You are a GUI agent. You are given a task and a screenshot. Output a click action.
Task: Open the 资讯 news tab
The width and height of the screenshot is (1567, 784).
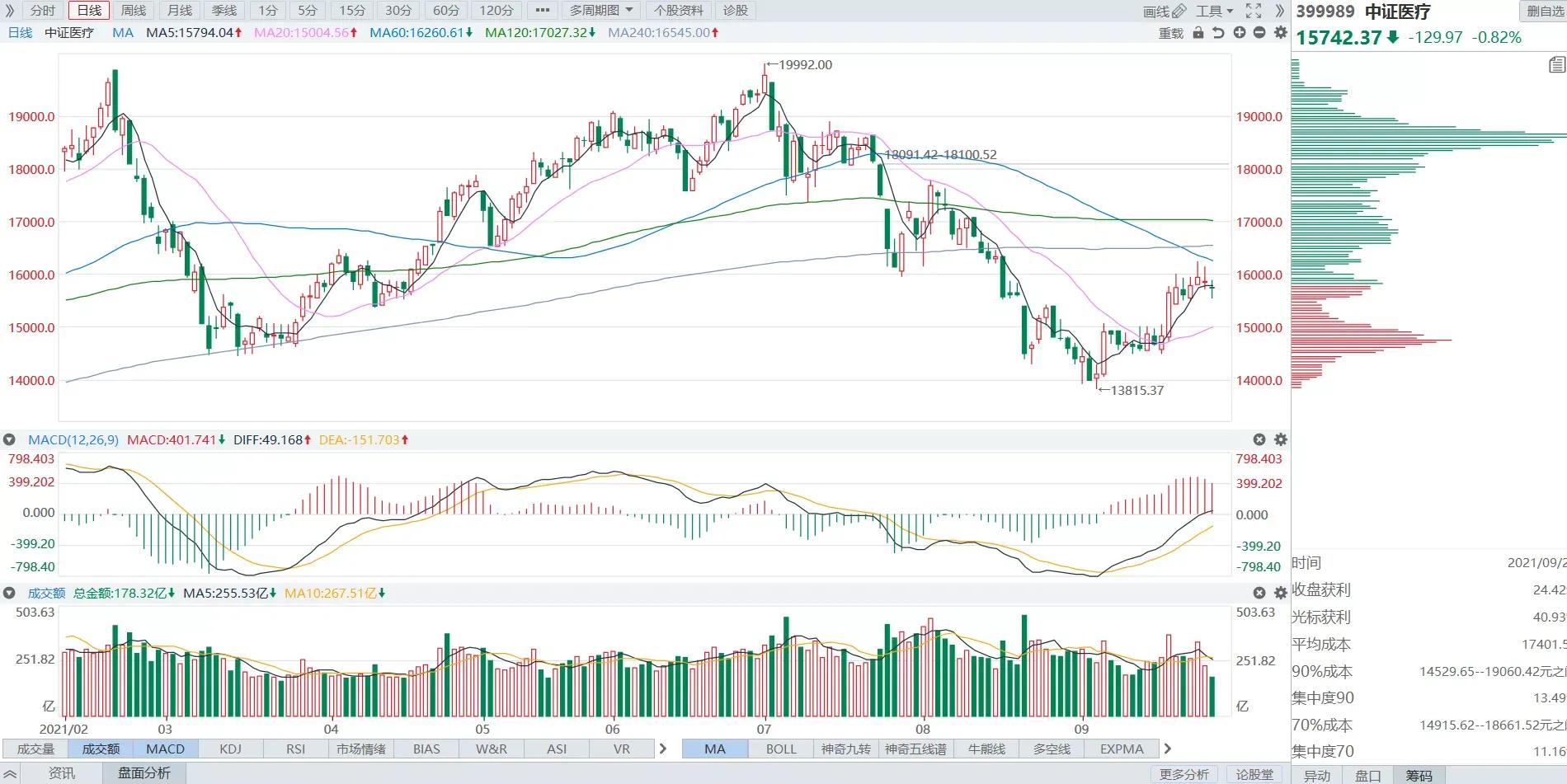(62, 773)
